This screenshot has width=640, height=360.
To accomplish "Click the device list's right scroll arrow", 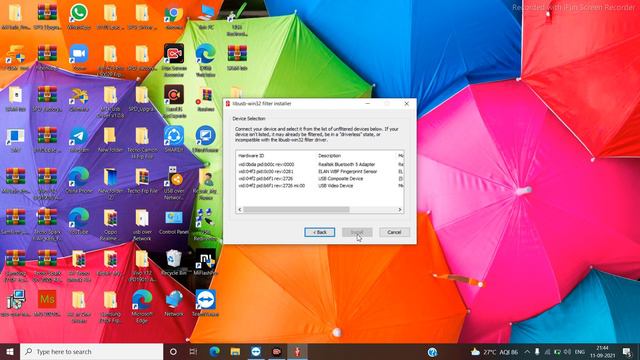I will coord(400,209).
